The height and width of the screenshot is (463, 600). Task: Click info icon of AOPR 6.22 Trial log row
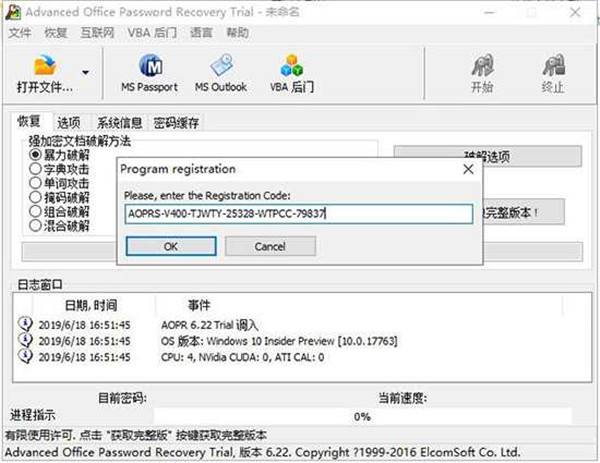click(x=25, y=324)
